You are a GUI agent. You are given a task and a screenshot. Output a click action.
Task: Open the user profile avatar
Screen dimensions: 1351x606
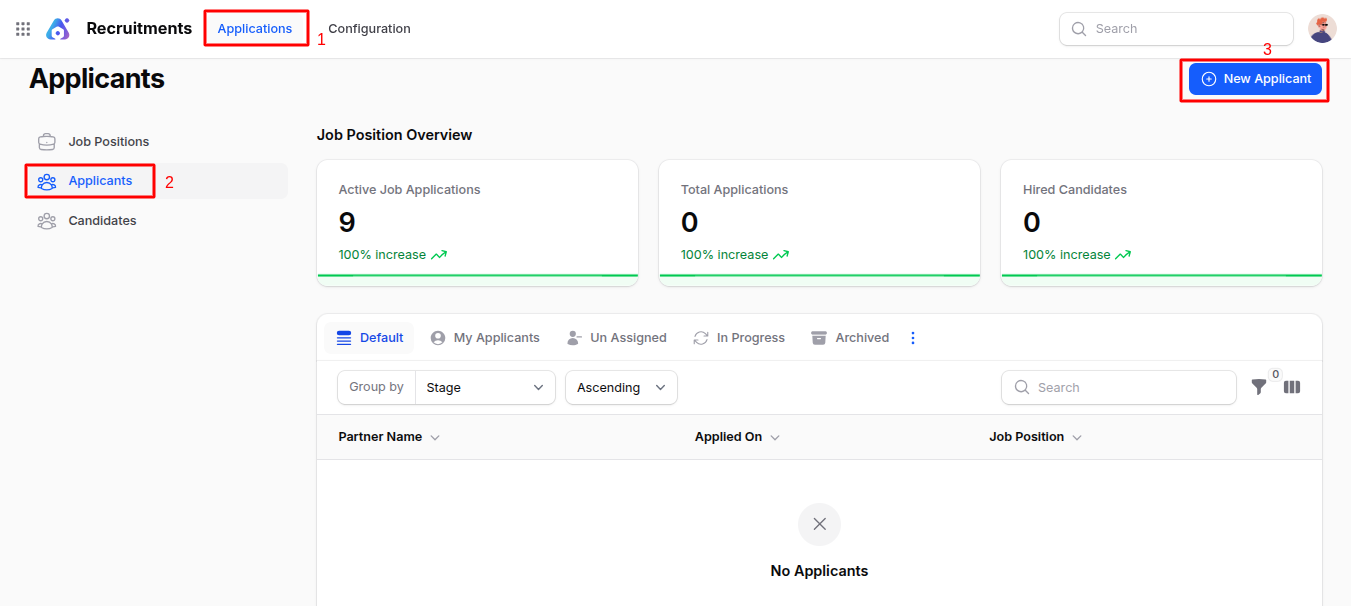pos(1322,28)
